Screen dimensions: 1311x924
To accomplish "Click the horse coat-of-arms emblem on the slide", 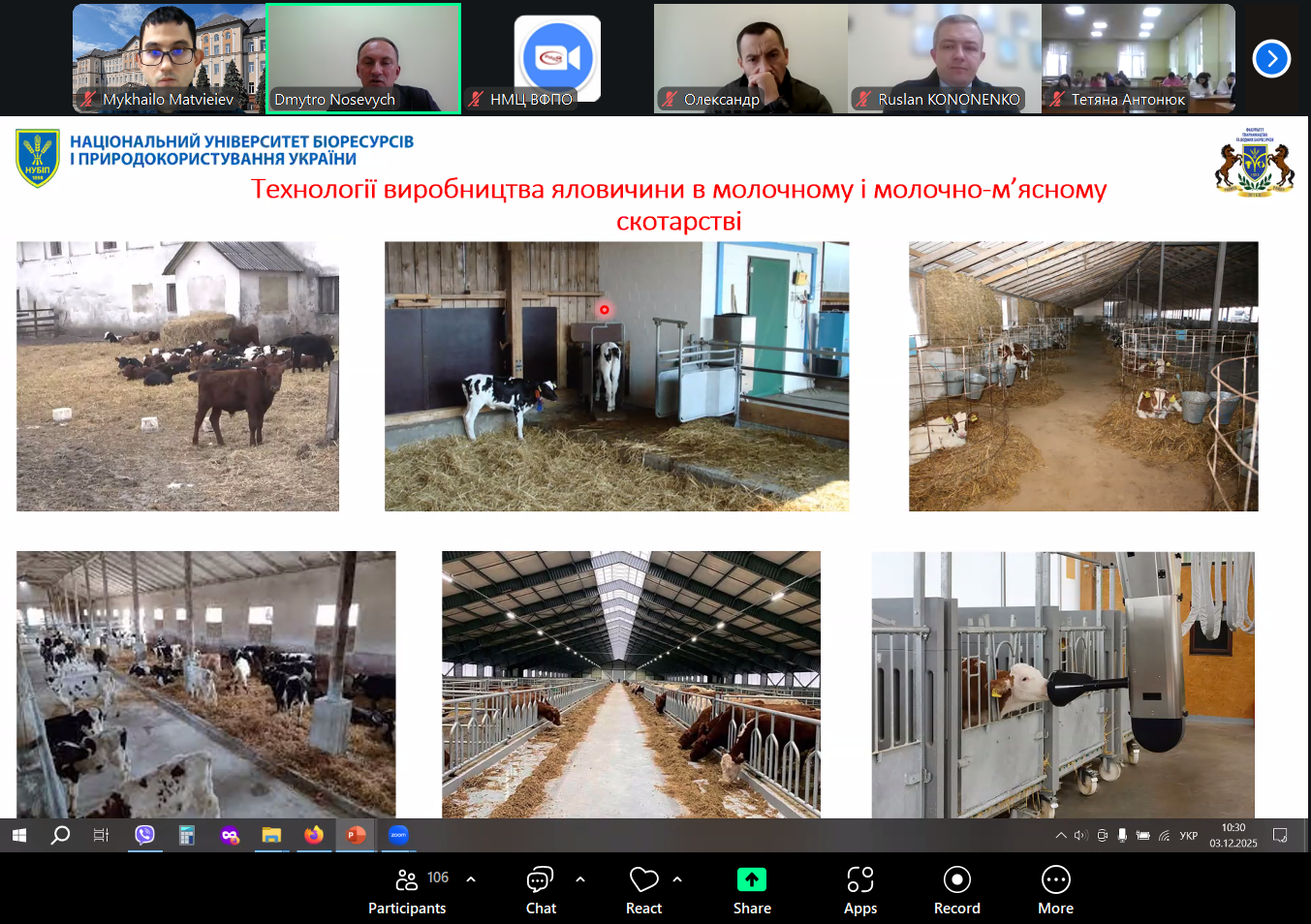I will point(1255,162).
